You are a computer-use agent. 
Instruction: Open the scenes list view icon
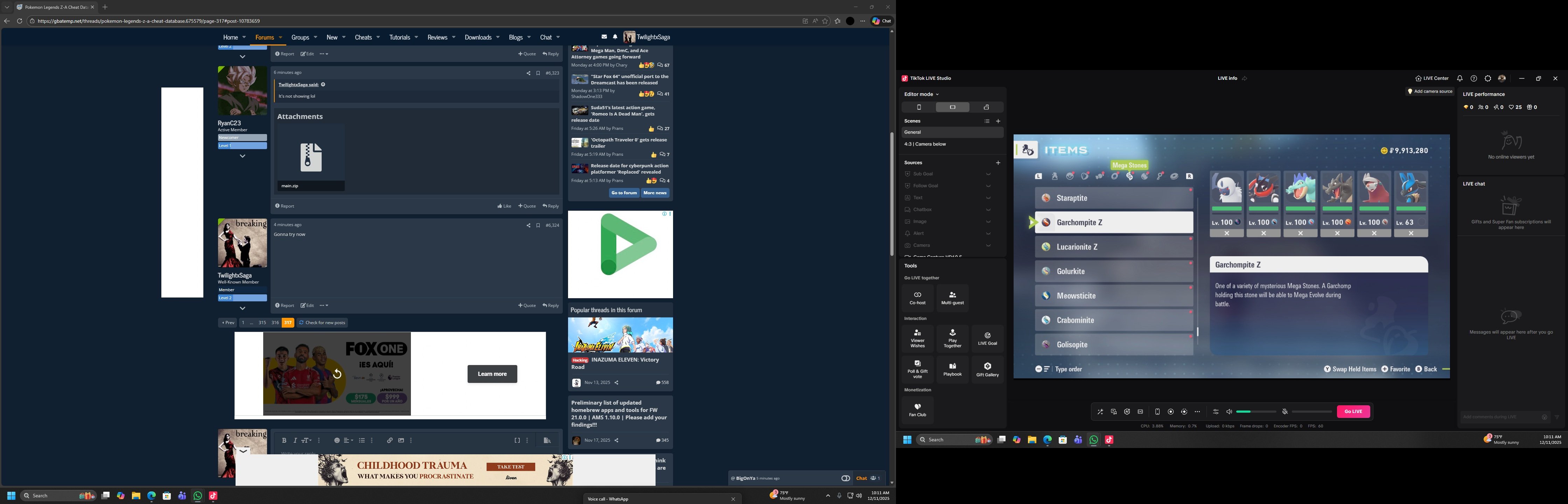(987, 121)
